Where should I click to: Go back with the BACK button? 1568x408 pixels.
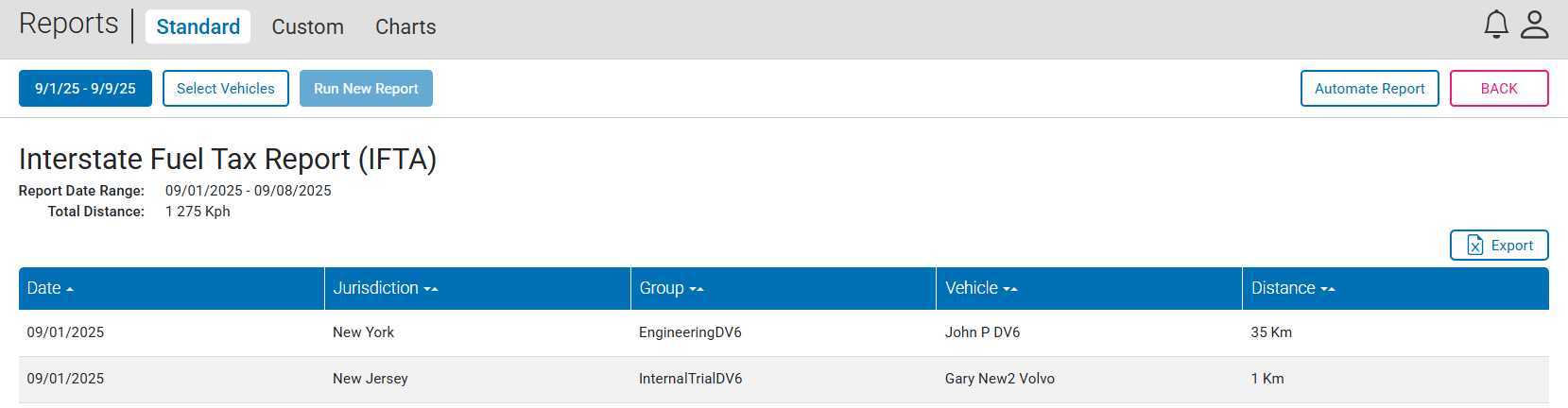pyautogui.click(x=1499, y=89)
